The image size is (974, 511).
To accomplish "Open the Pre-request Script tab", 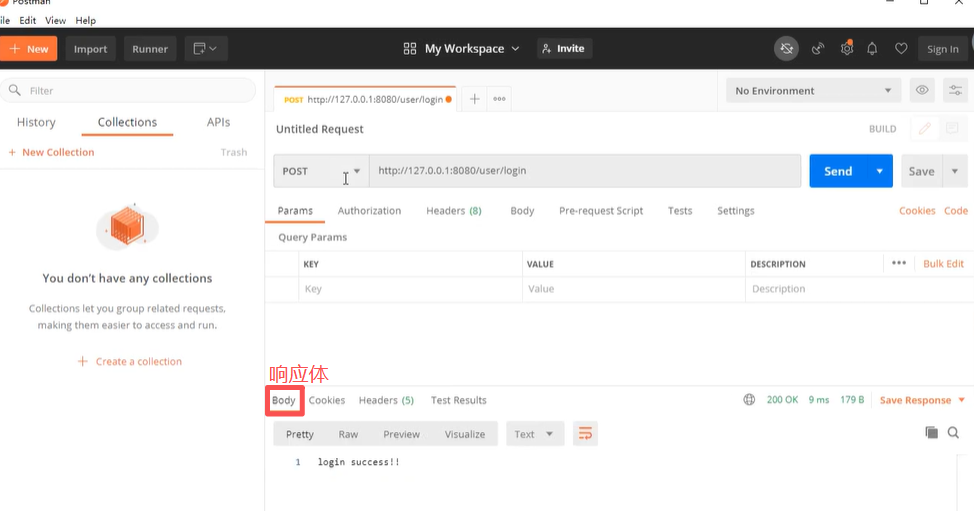I will point(601,210).
